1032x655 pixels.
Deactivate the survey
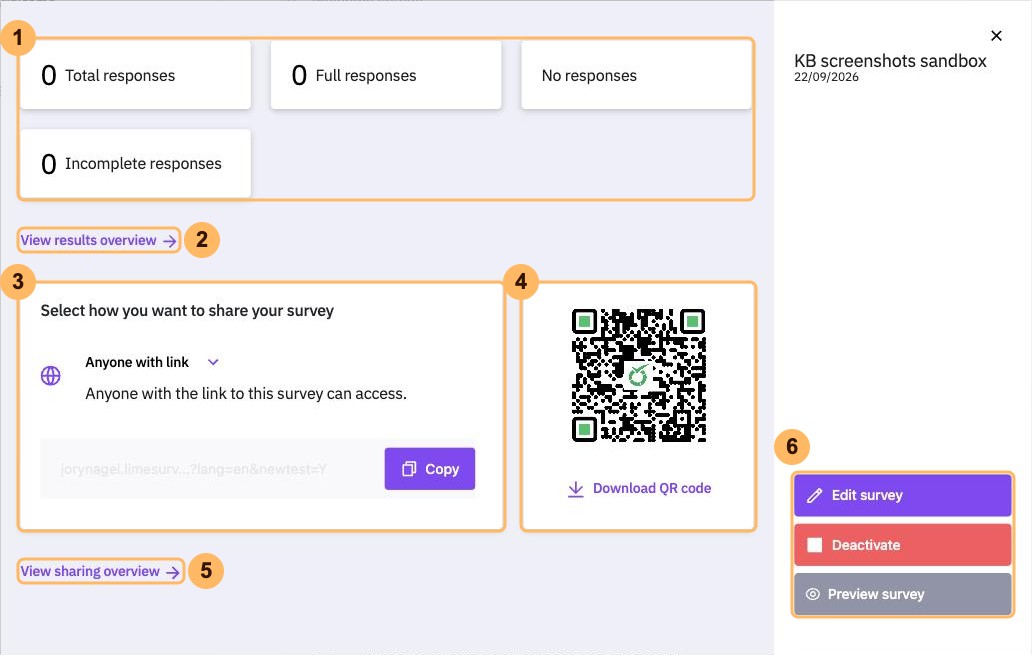[902, 545]
